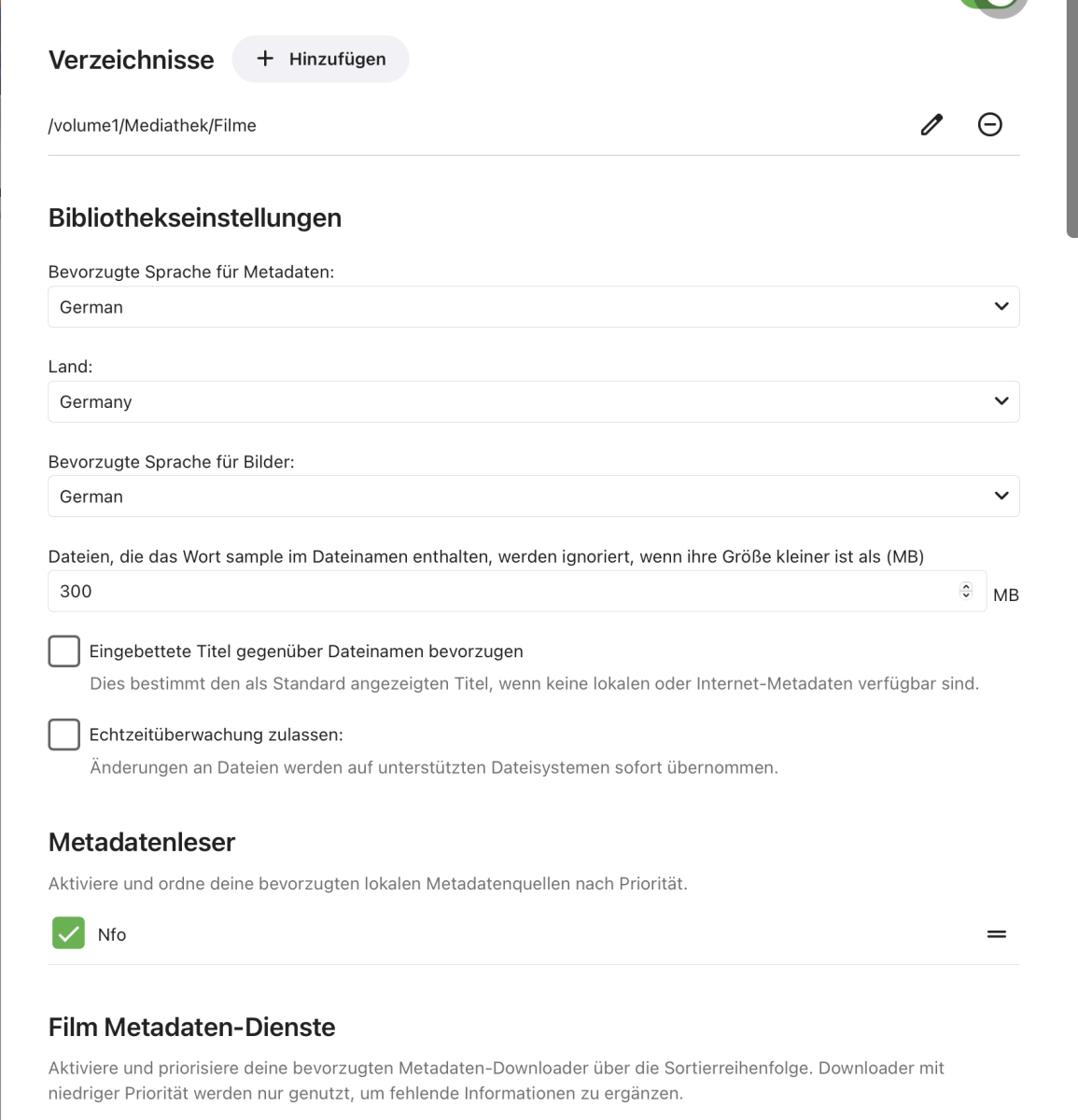Click the chevron on the metadata language dropdown
This screenshot has height=1120, width=1078.
coord(1001,306)
